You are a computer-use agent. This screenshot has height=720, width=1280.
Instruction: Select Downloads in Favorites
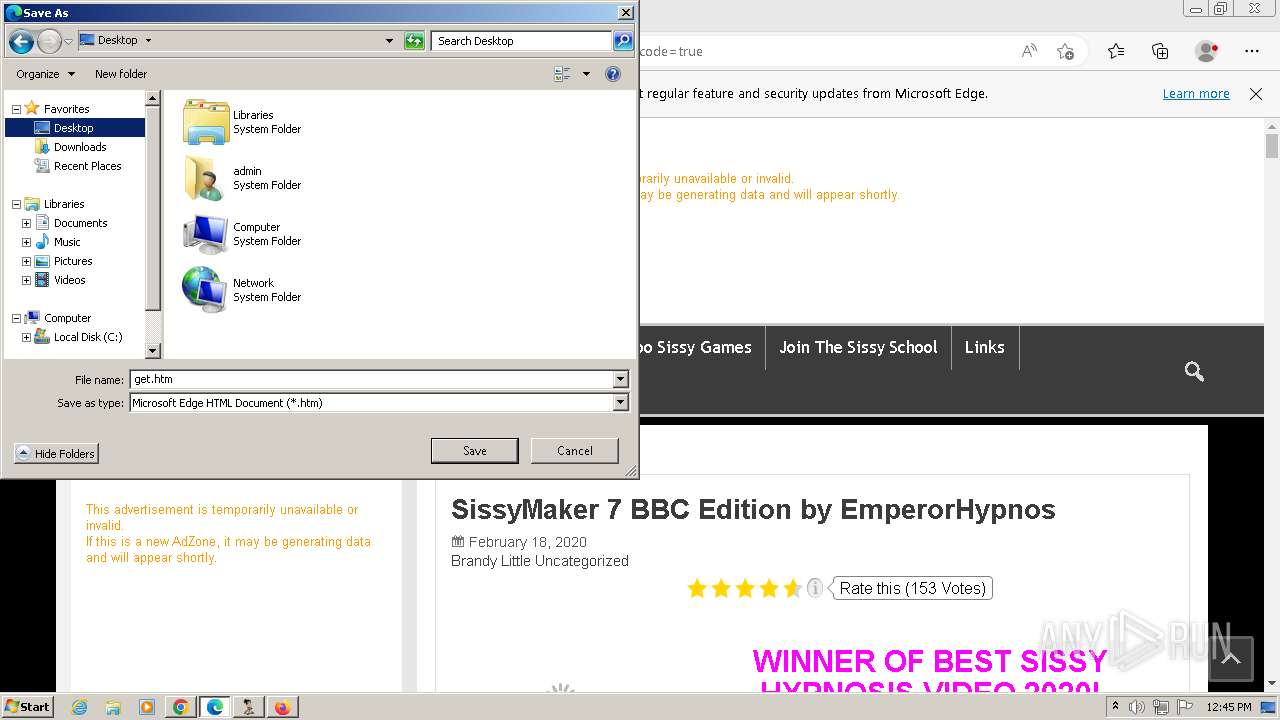coord(80,147)
